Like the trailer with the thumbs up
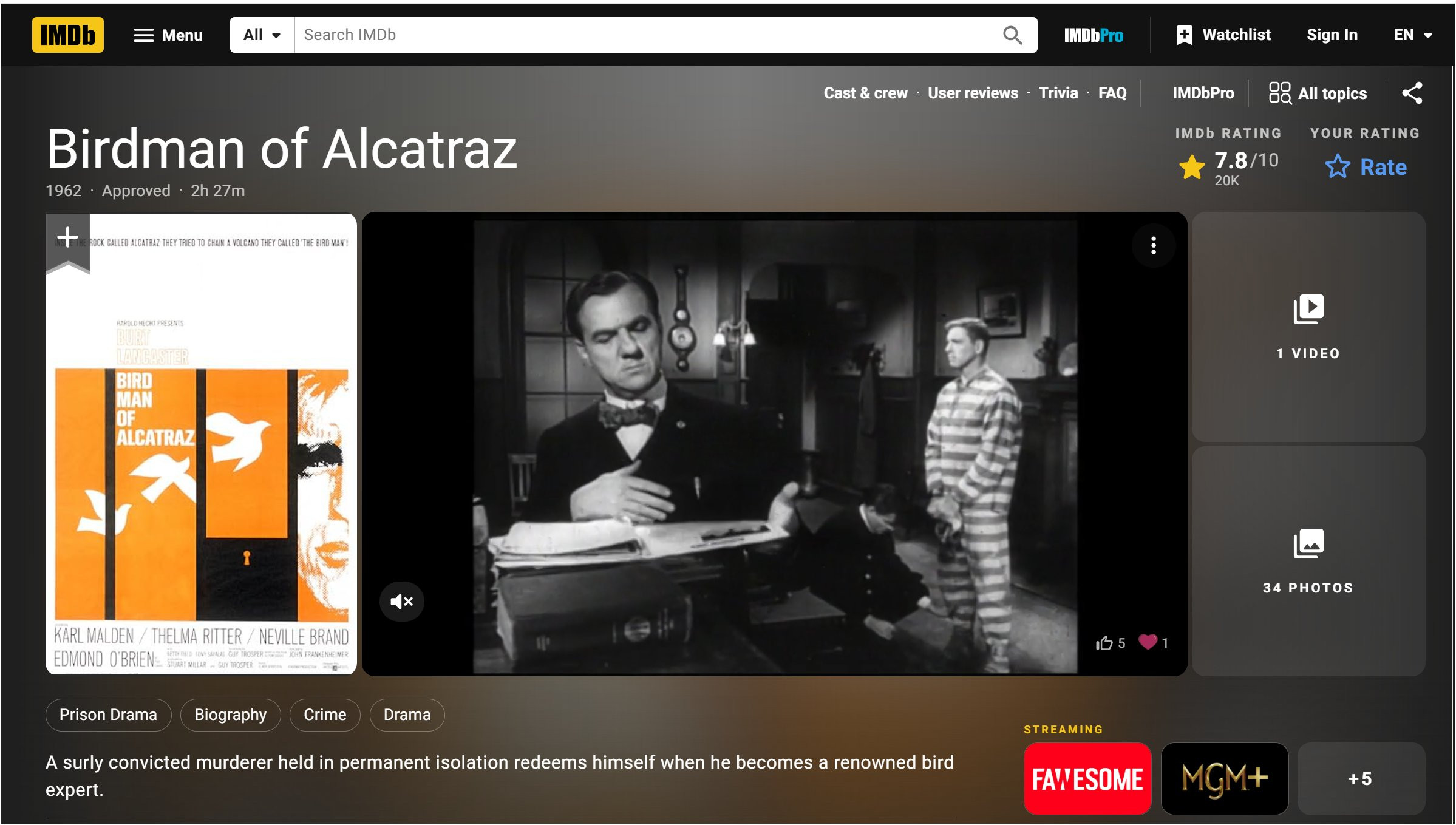 pyautogui.click(x=1104, y=643)
